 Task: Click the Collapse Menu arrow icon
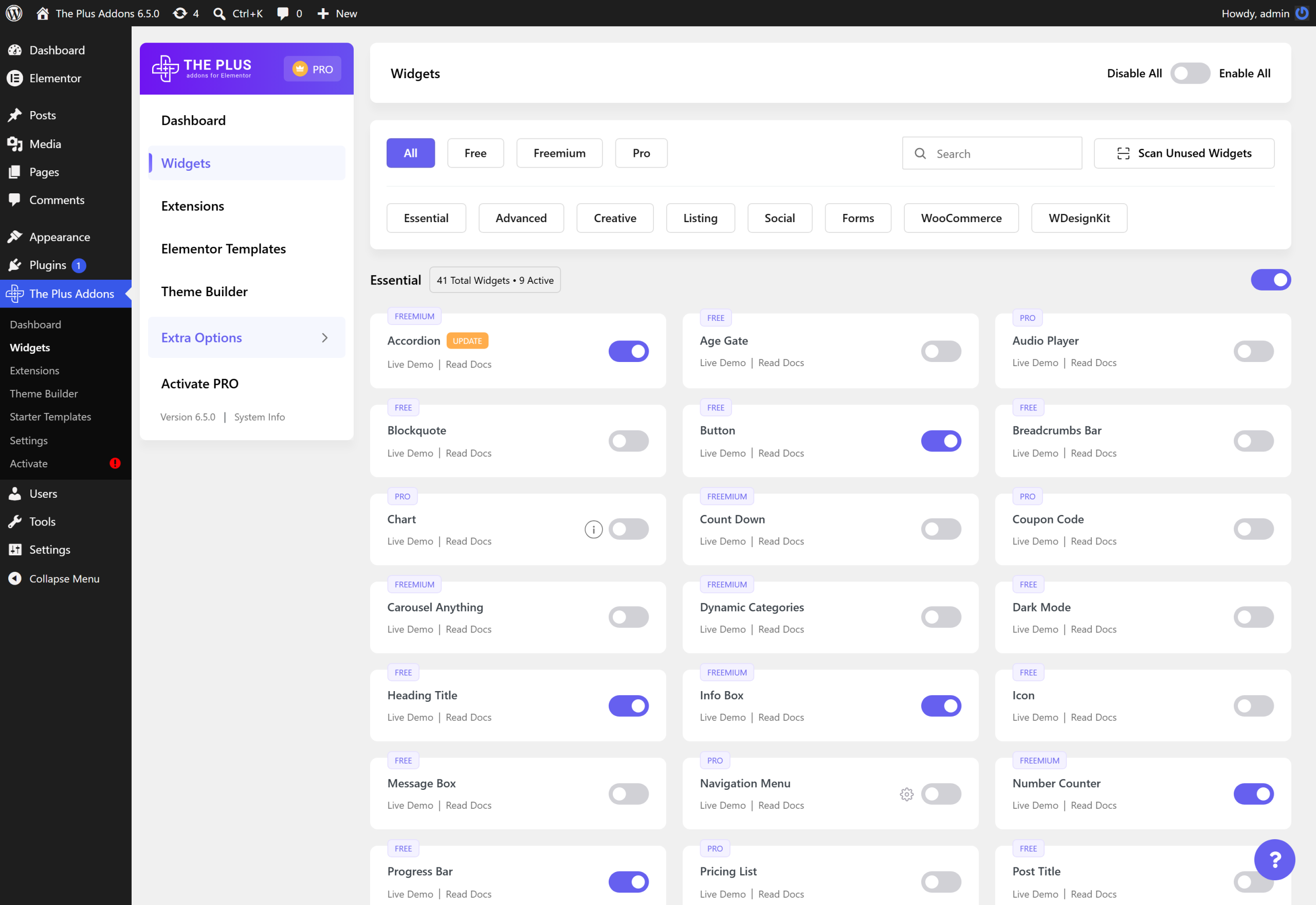coord(15,578)
